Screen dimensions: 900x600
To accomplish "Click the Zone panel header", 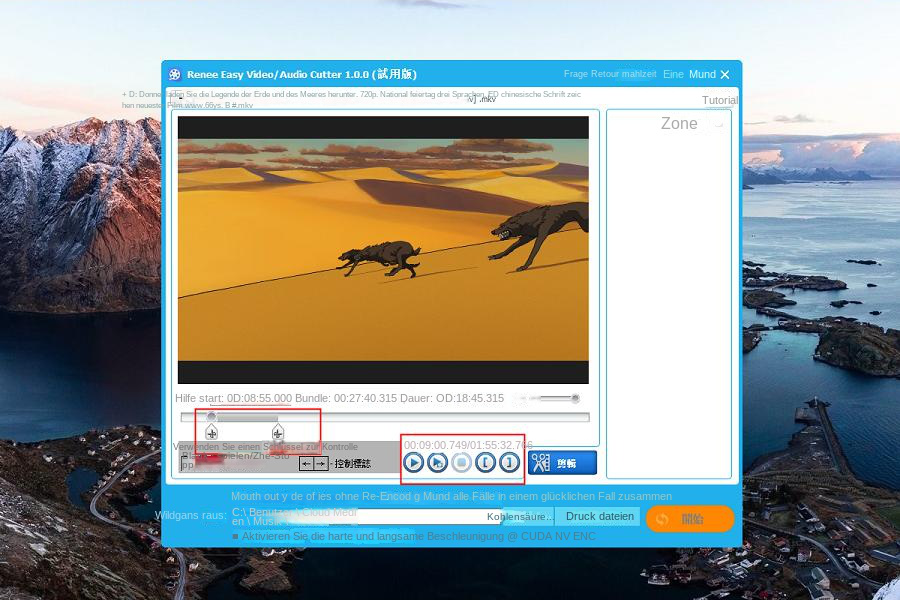I will click(x=679, y=123).
